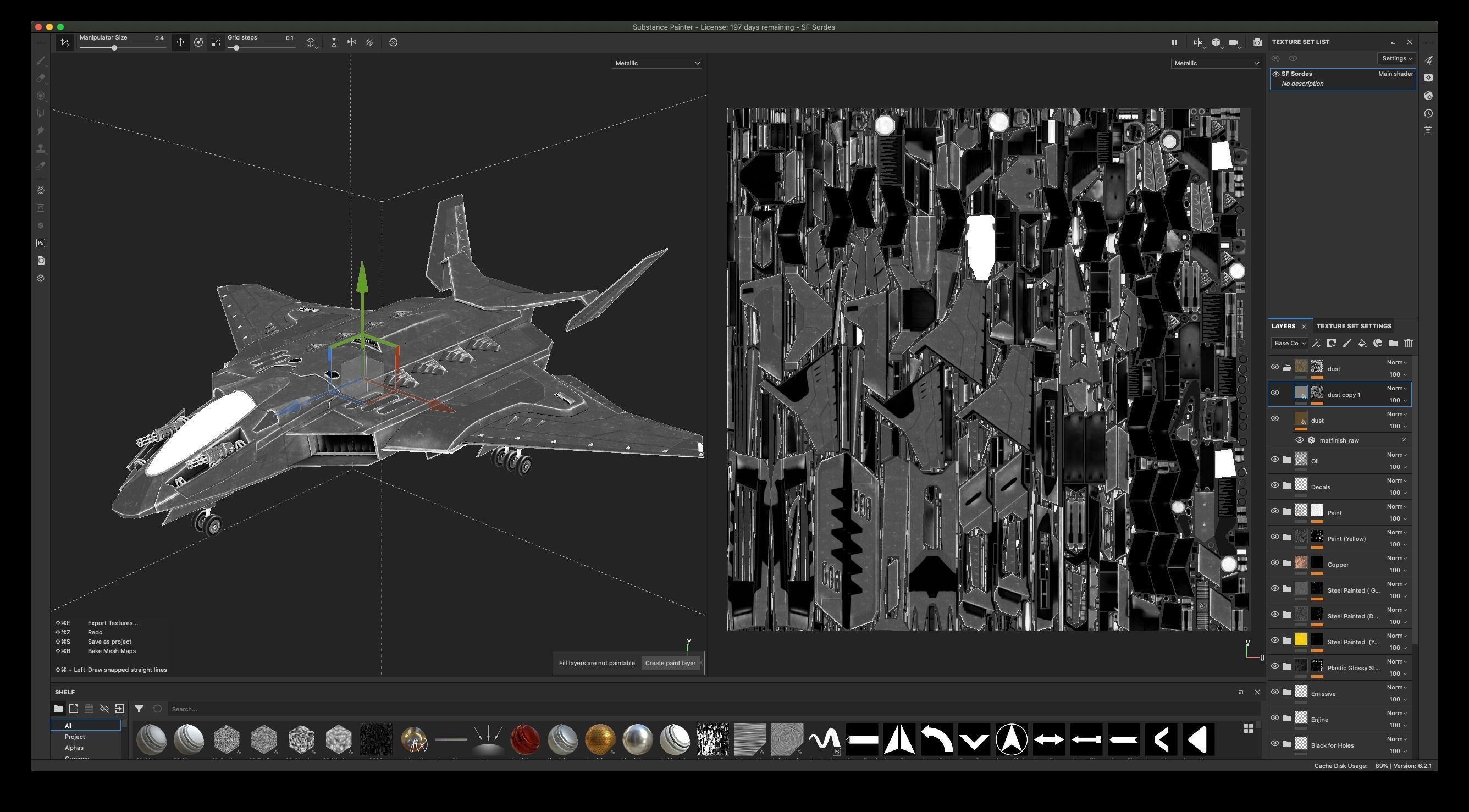1469x812 pixels.
Task: Select the Material picker eyedropper tool
Action: coord(41,166)
